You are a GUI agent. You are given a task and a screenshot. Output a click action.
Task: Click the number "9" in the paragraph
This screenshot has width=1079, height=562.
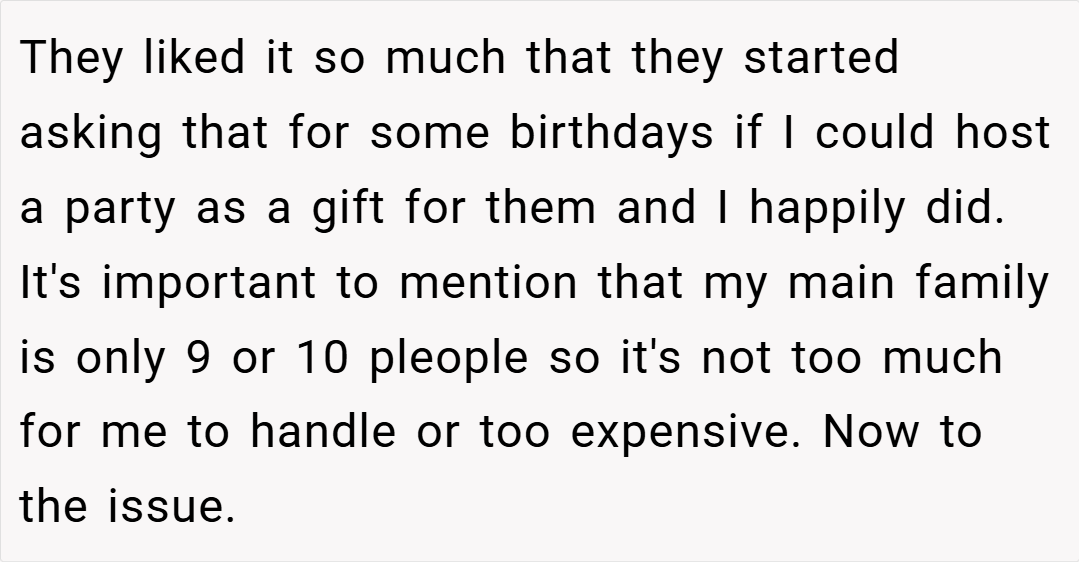pos(198,358)
